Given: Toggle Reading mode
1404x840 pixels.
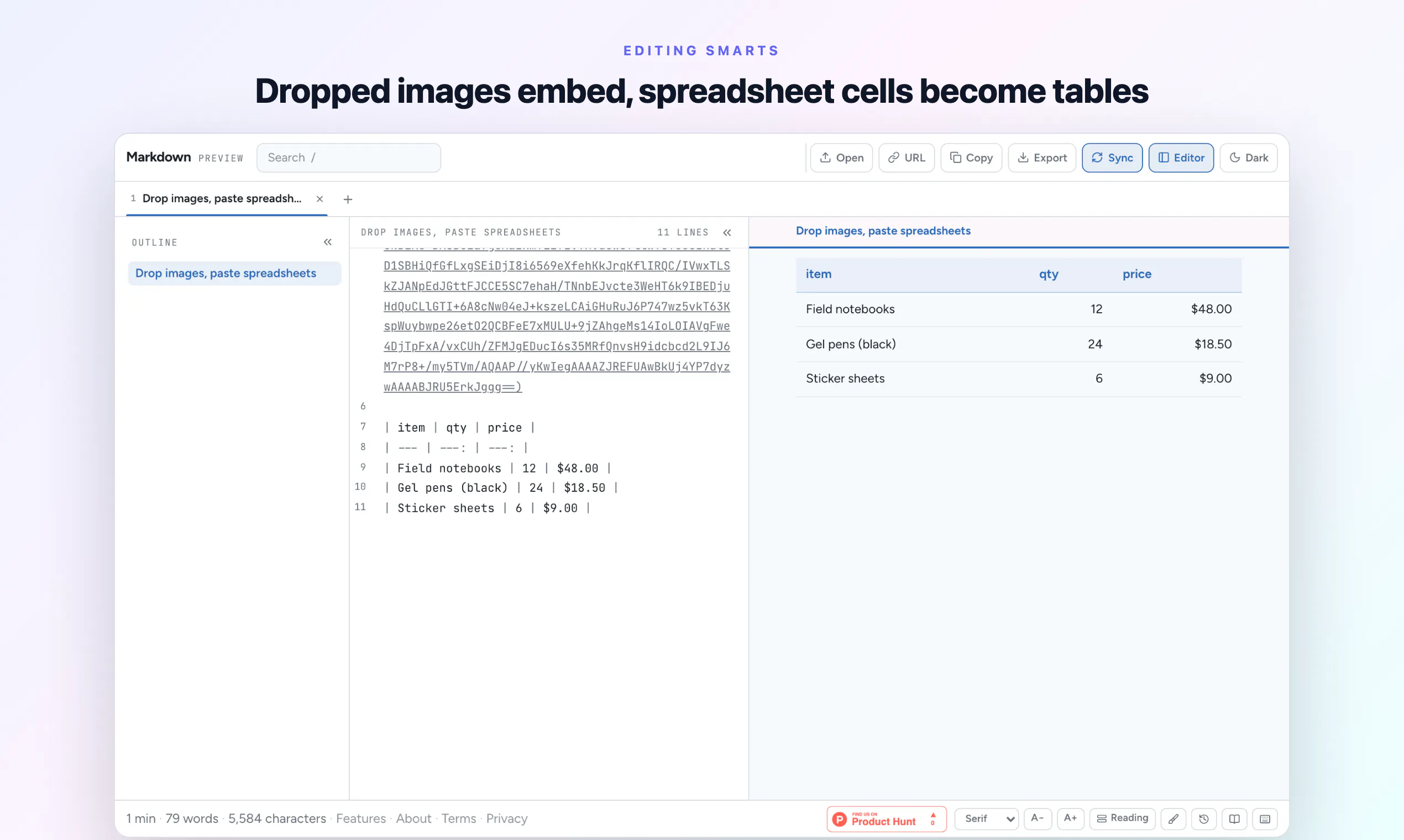Looking at the screenshot, I should [1122, 818].
